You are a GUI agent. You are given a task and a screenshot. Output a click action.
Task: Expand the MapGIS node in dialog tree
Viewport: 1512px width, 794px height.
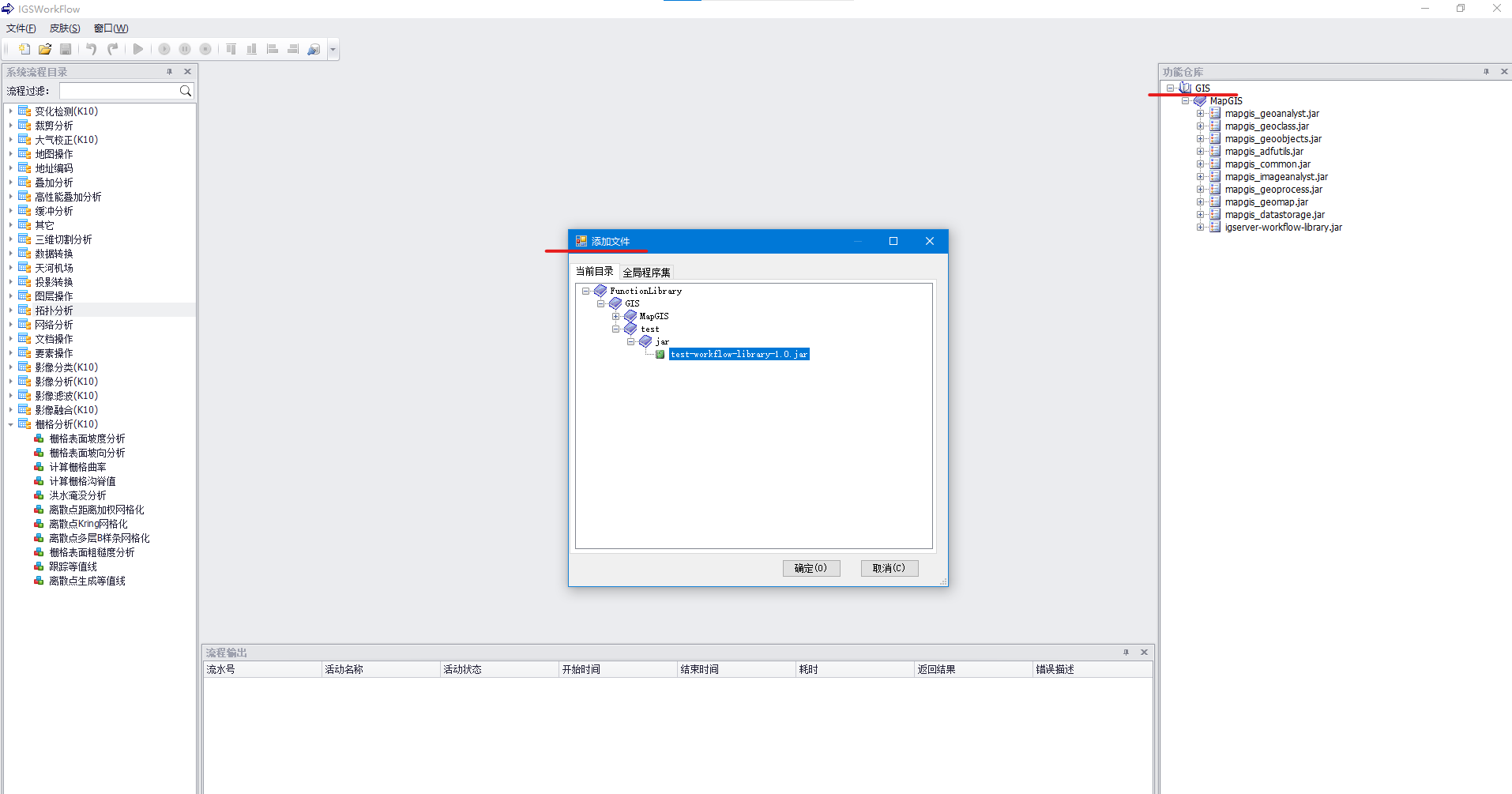(x=615, y=316)
